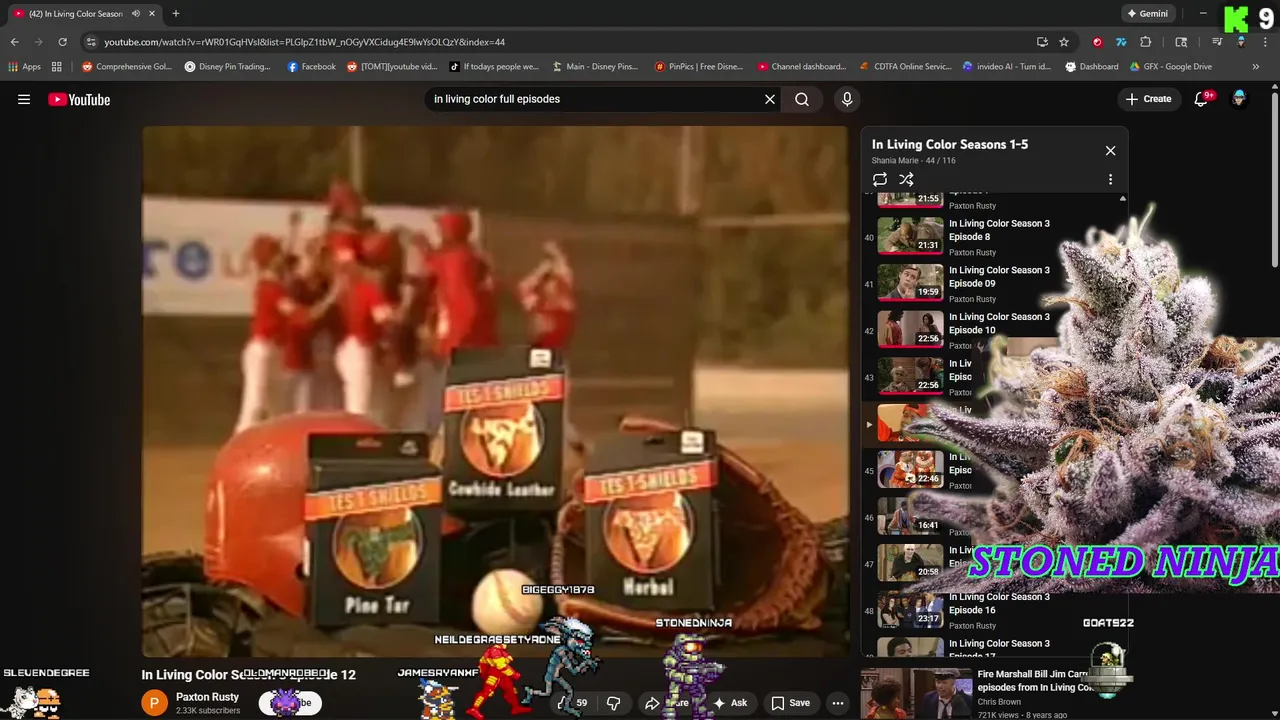This screenshot has width=1280, height=720.
Task: Toggle shuffle playlist
Action: click(x=906, y=179)
